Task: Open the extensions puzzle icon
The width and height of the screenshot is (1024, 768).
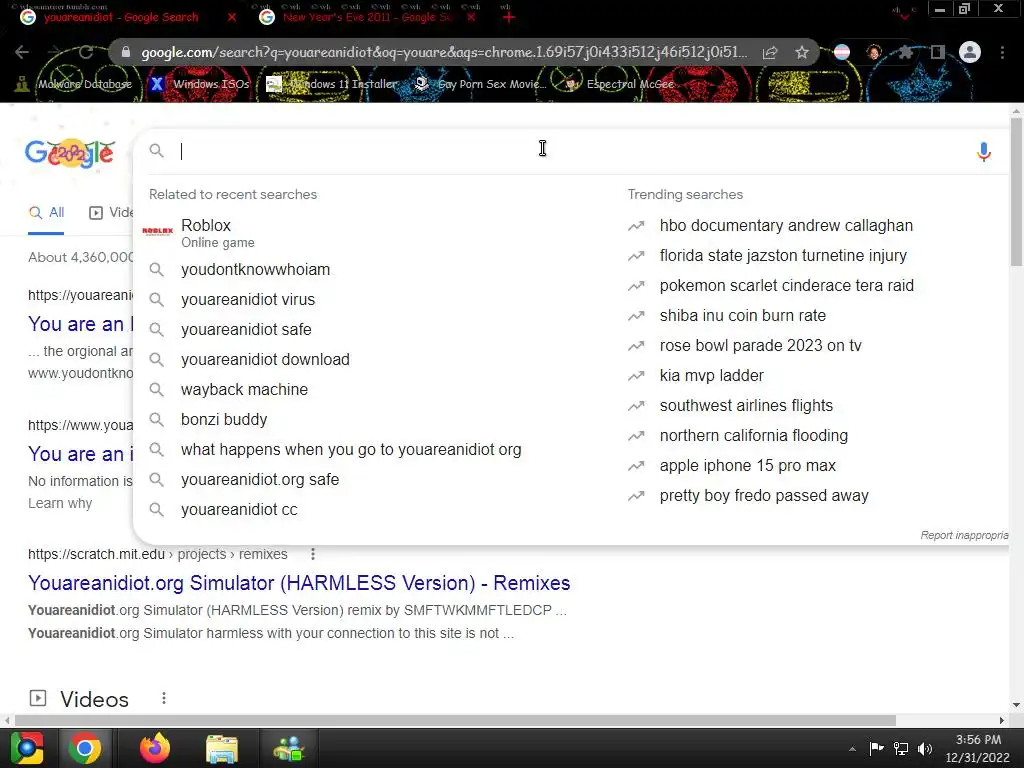Action: tap(906, 52)
